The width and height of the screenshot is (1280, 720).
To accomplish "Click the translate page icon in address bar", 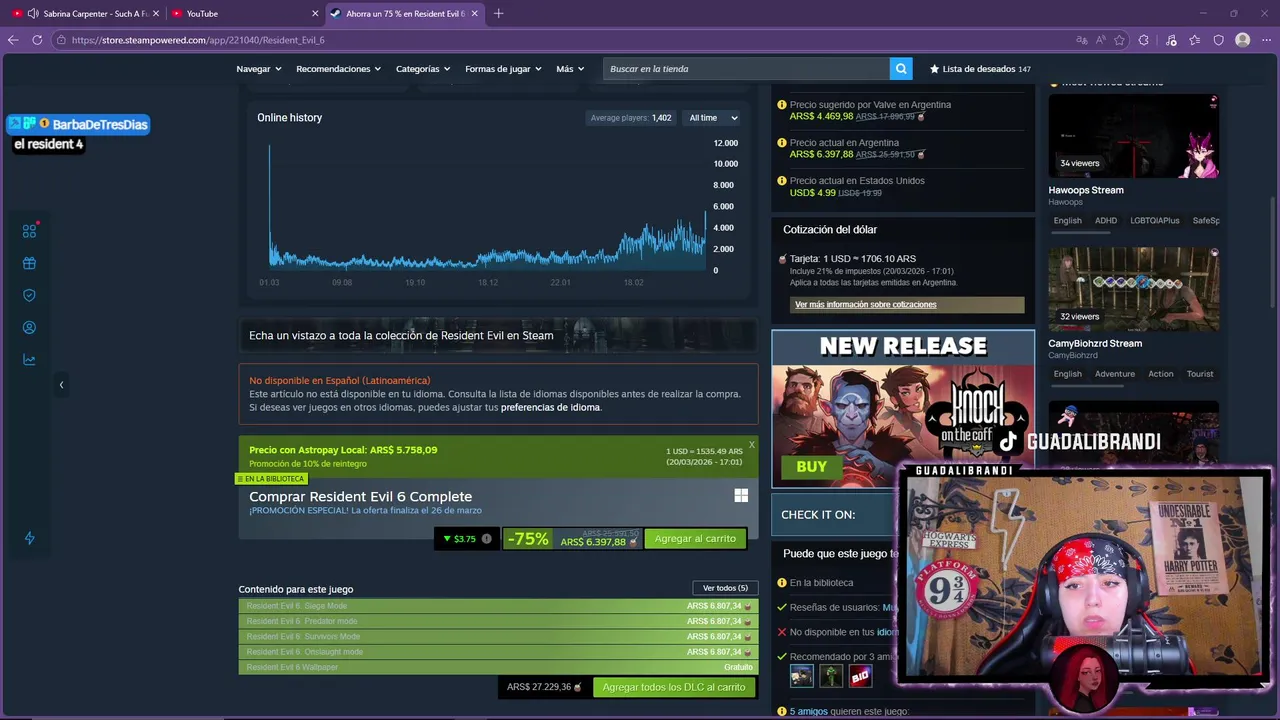I will 1081,40.
